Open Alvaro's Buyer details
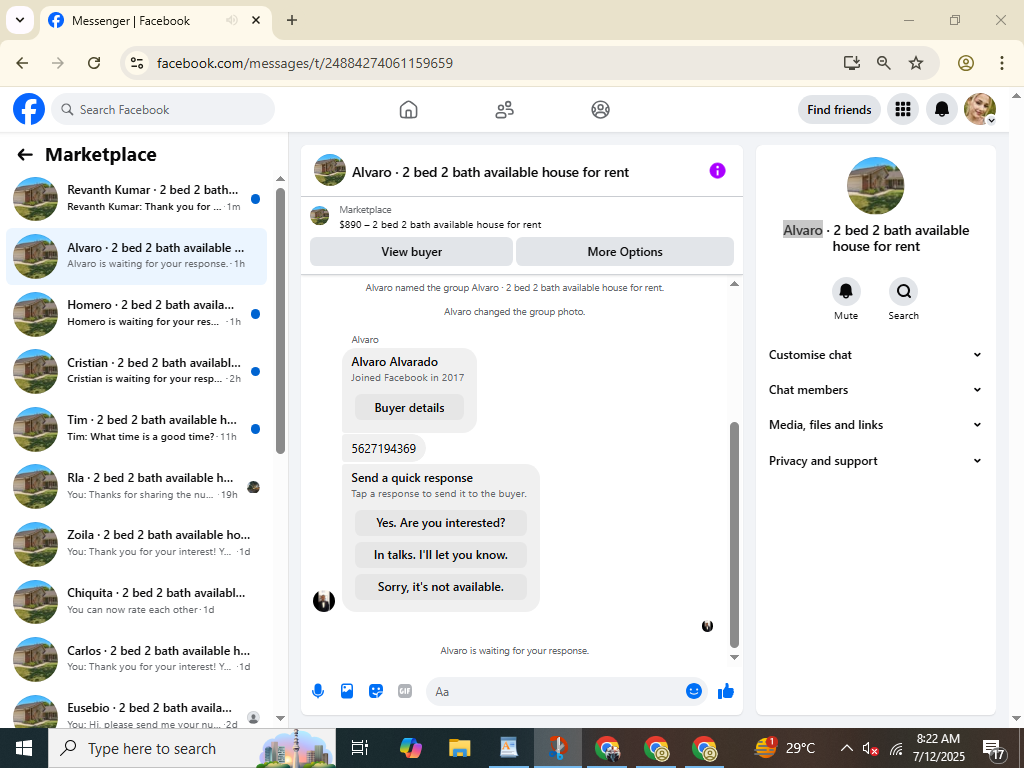 click(x=409, y=408)
